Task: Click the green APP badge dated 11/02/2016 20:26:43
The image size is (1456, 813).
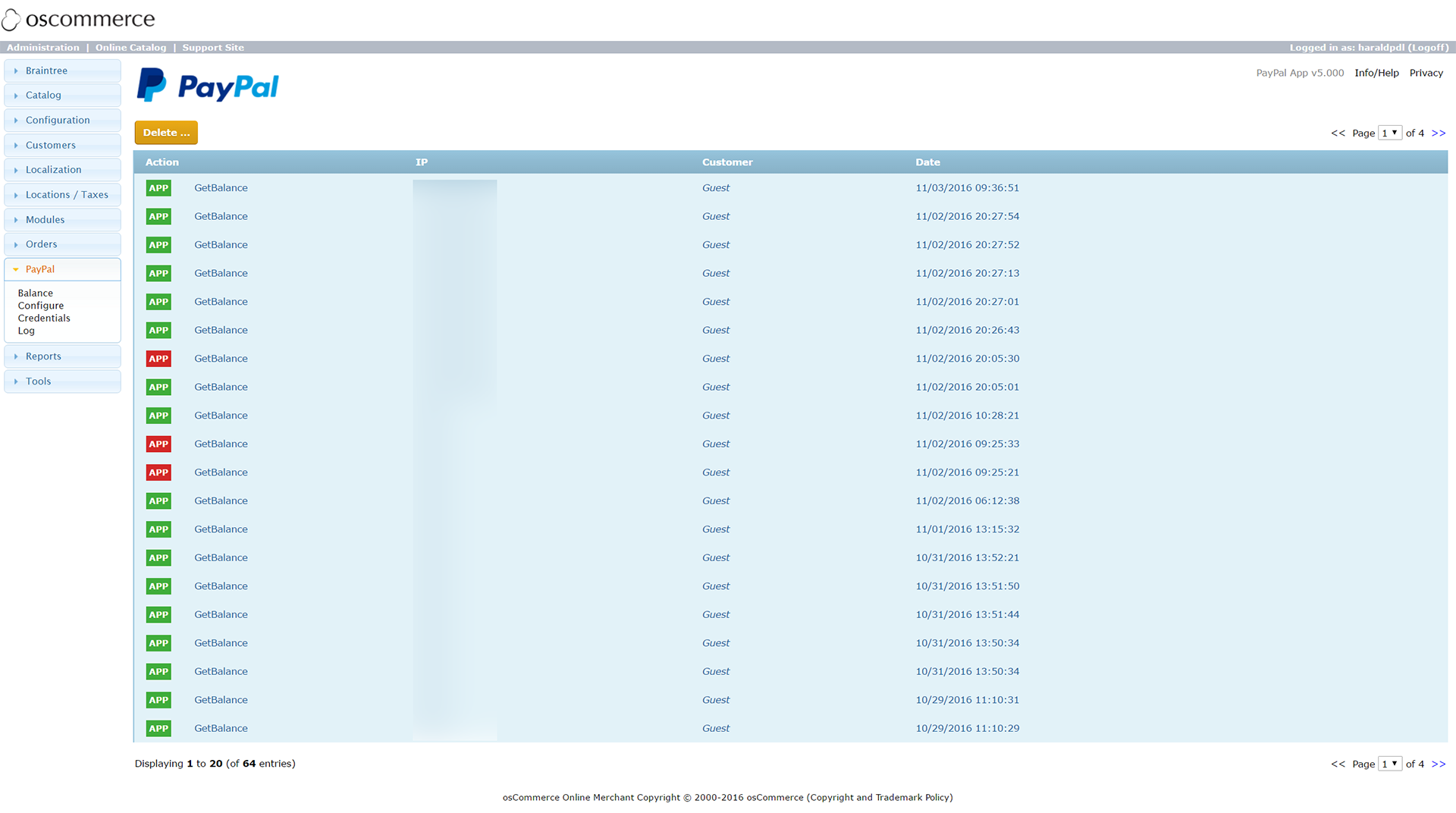Action: point(158,331)
